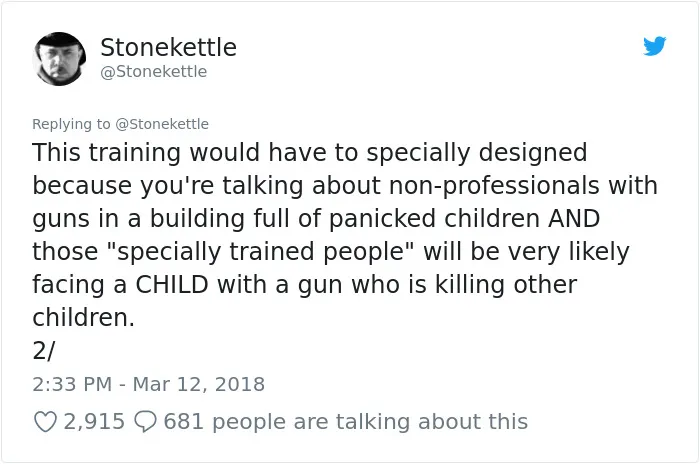
Task: Click the Mar 12, 2018 date
Action: [x=199, y=384]
